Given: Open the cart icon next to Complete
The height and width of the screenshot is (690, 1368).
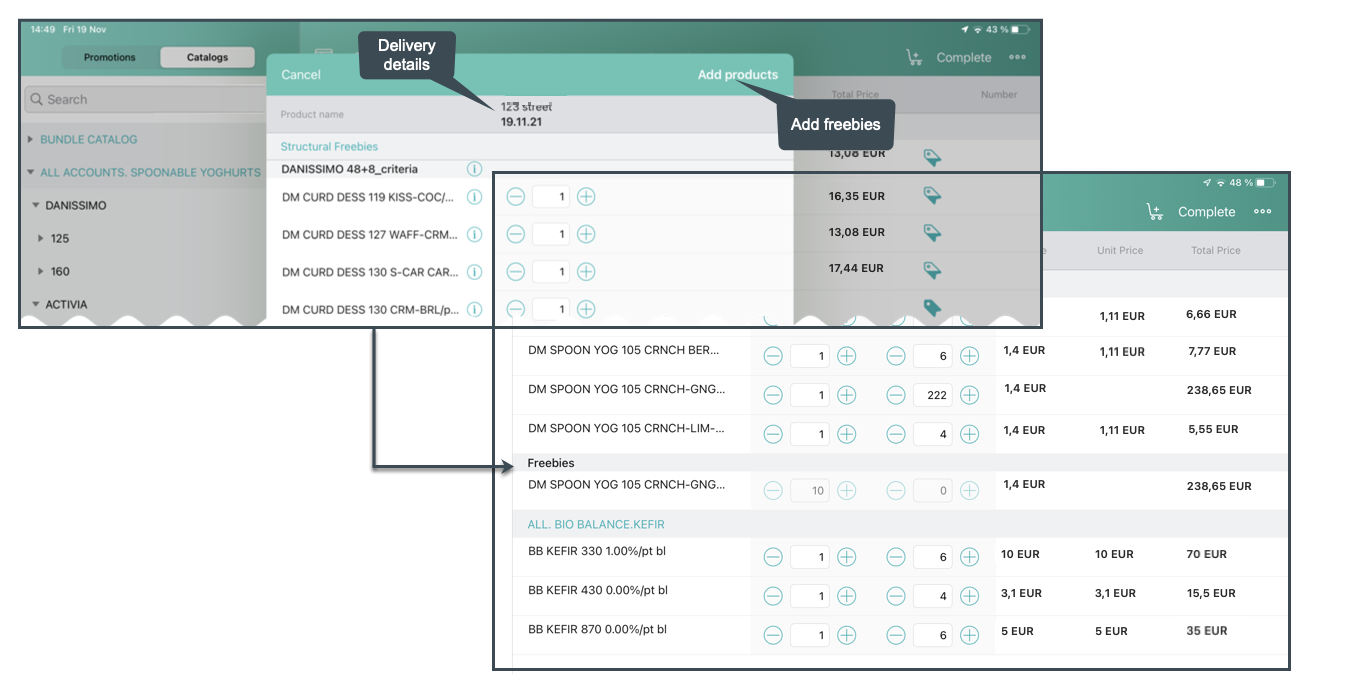Looking at the screenshot, I should click(x=913, y=57).
